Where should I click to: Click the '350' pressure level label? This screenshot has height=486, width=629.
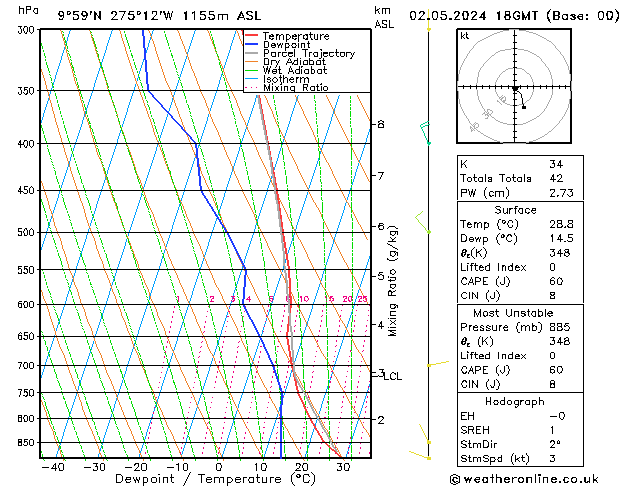click(28, 91)
